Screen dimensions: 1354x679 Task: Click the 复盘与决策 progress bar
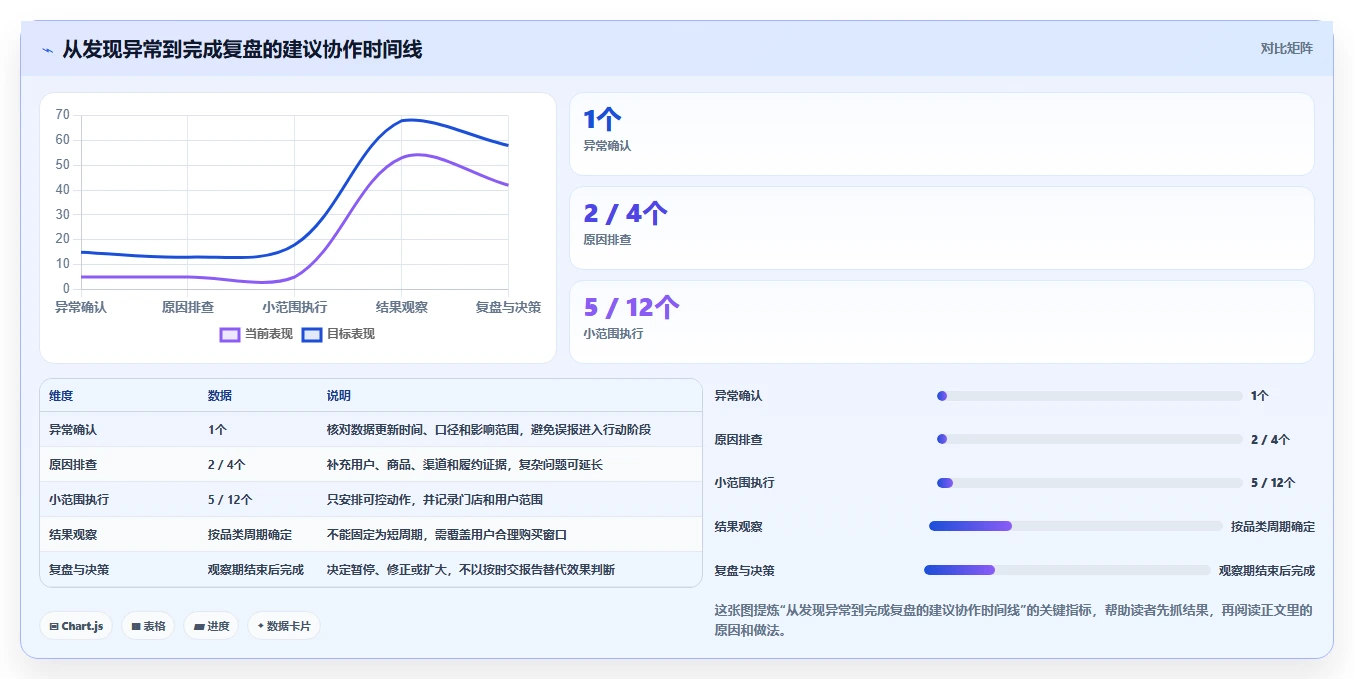pyautogui.click(x=1067, y=570)
